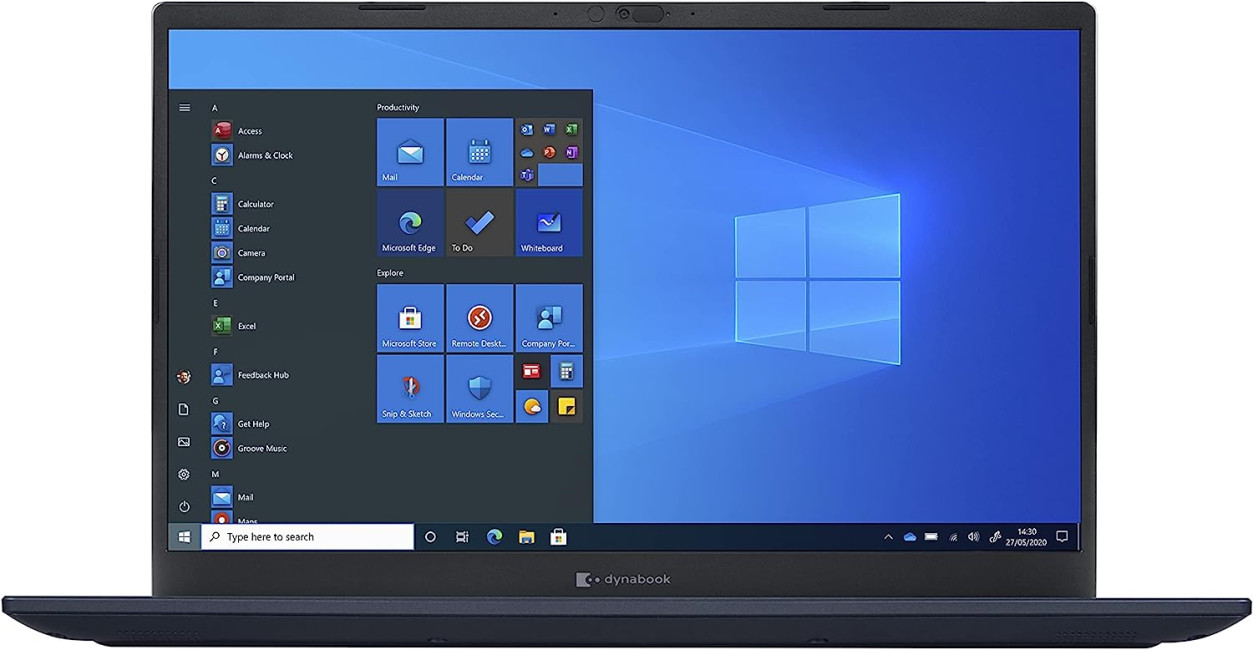
Task: Launch Excel from the app list
Action: click(234, 326)
